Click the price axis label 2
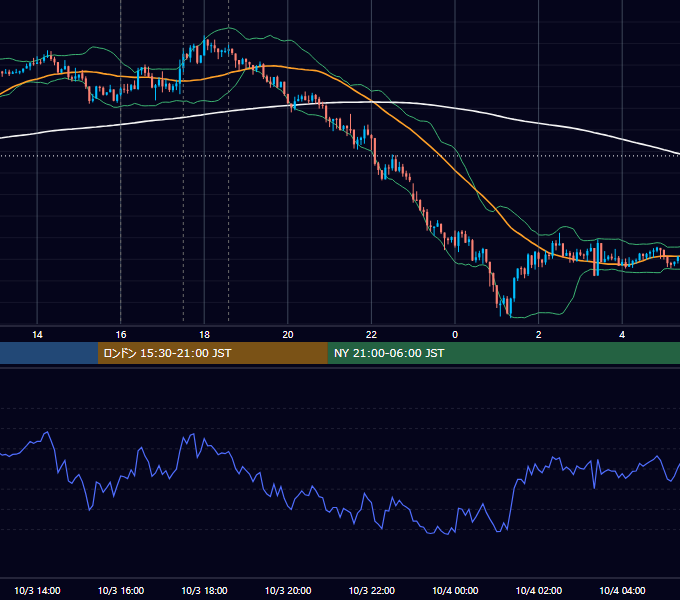Screen dimensions: 680x600 (539, 335)
